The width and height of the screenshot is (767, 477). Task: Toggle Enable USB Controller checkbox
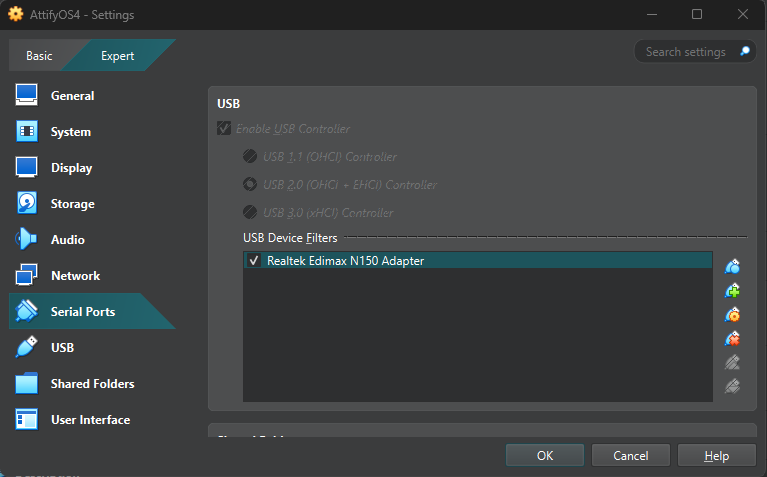coord(224,129)
